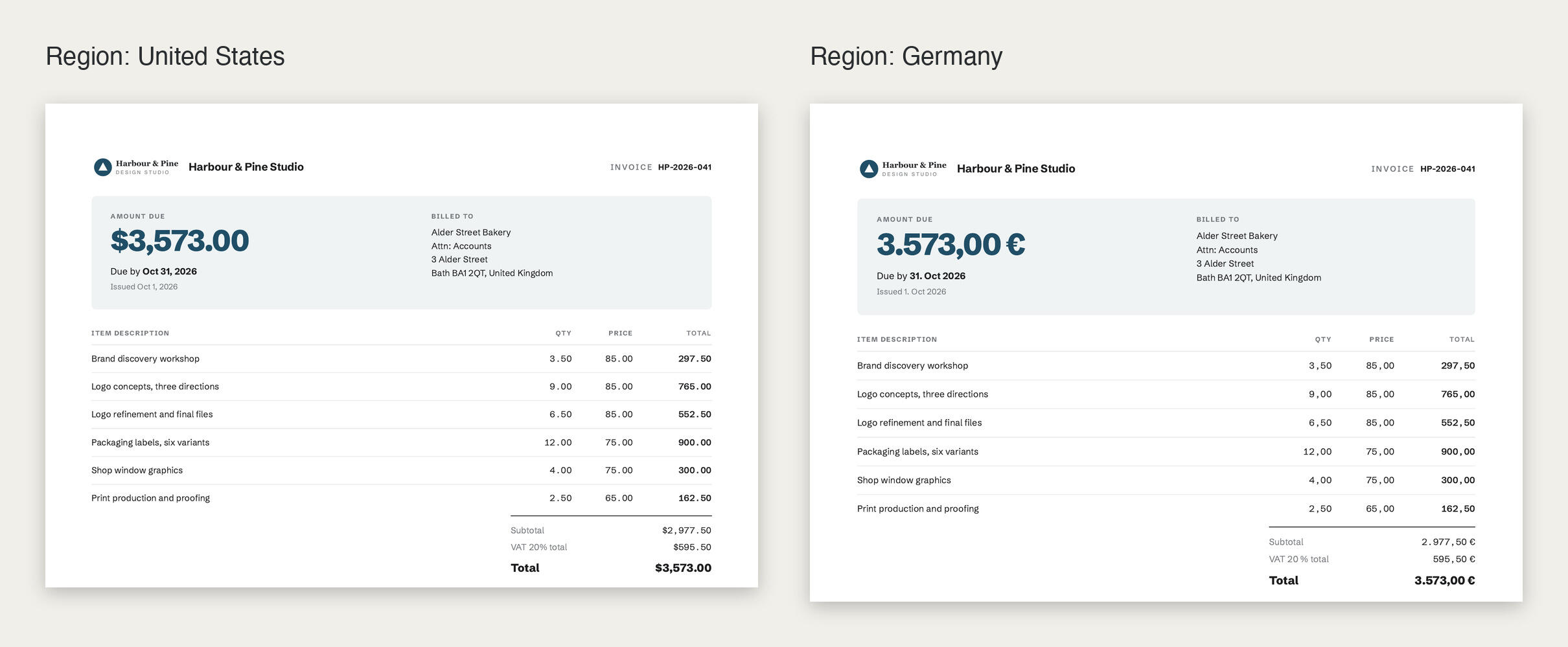
Task: Click the US invoice number HP-2026-041
Action: tap(685, 167)
